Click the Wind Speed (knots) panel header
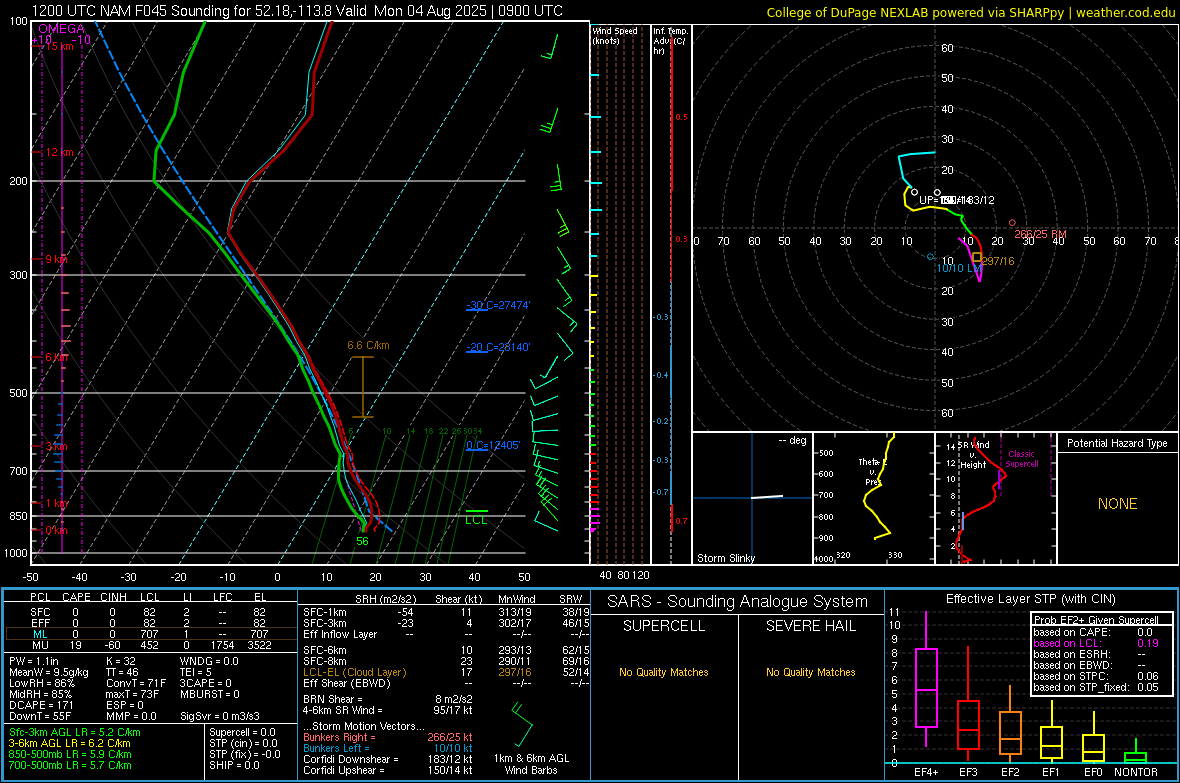1180x783 pixels. pyautogui.click(x=614, y=35)
